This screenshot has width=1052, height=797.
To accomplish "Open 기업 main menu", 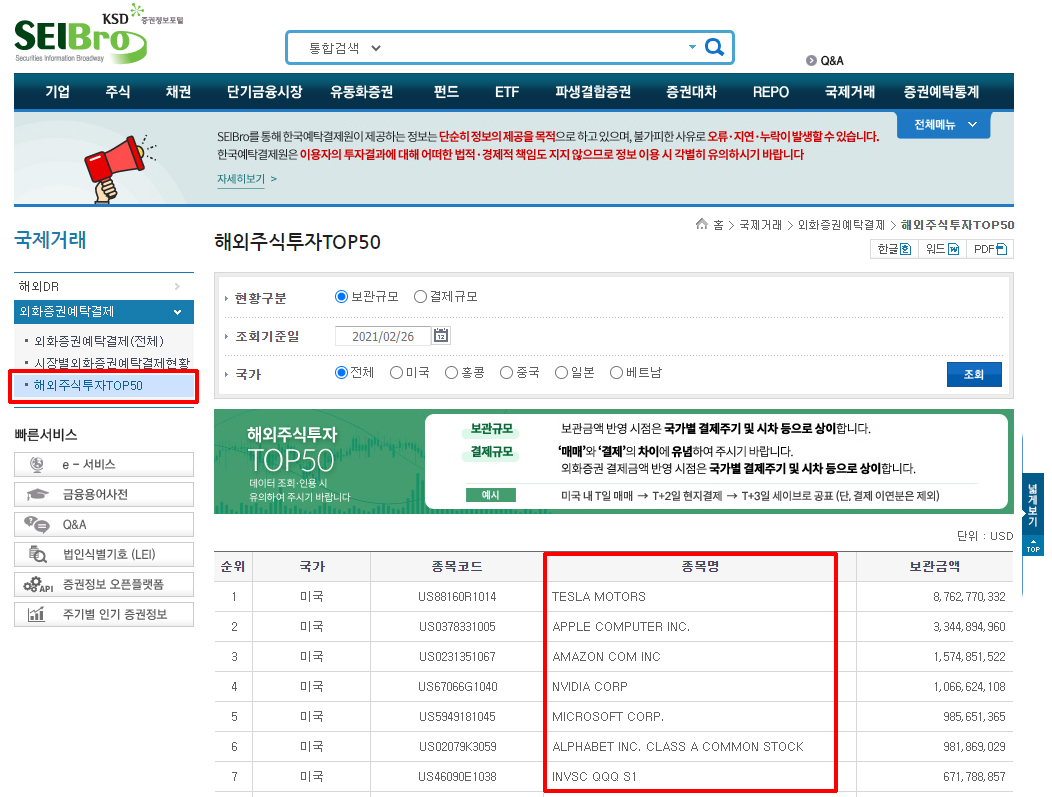I will pyautogui.click(x=58, y=92).
